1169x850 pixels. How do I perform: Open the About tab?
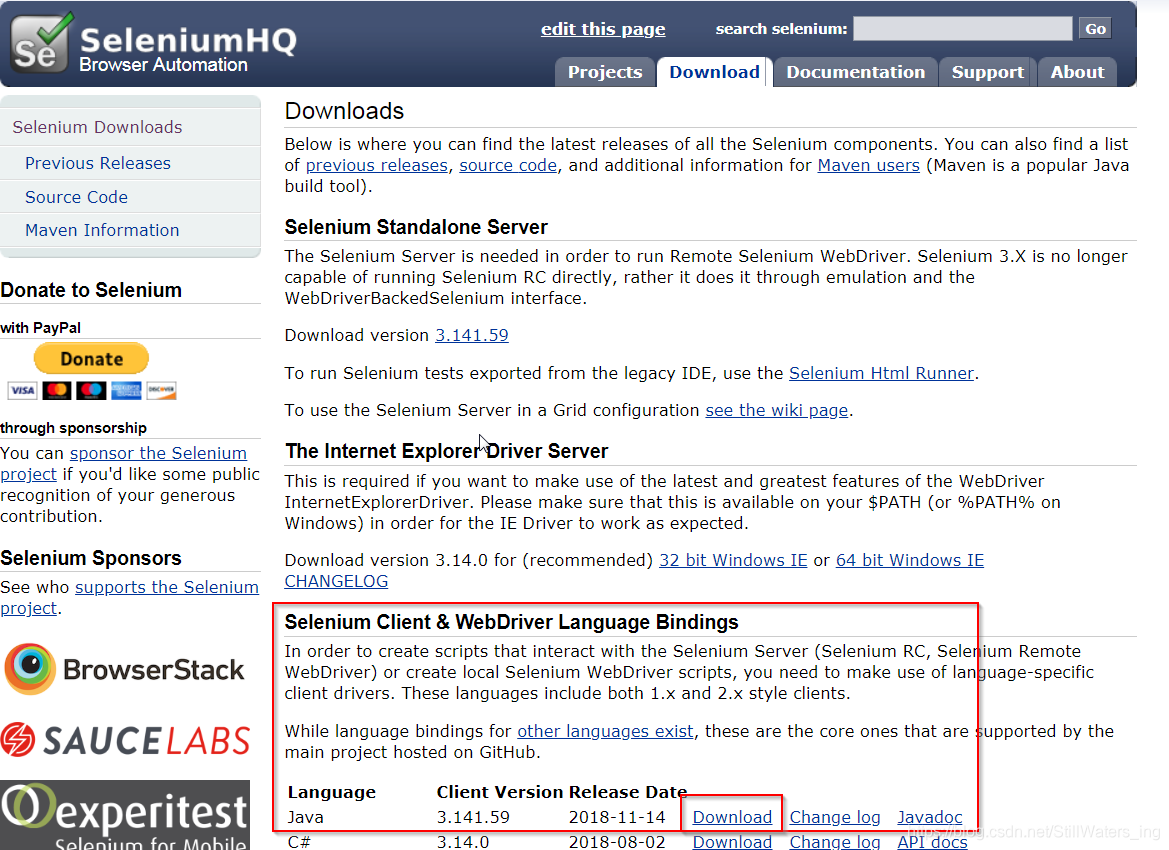tap(1077, 72)
